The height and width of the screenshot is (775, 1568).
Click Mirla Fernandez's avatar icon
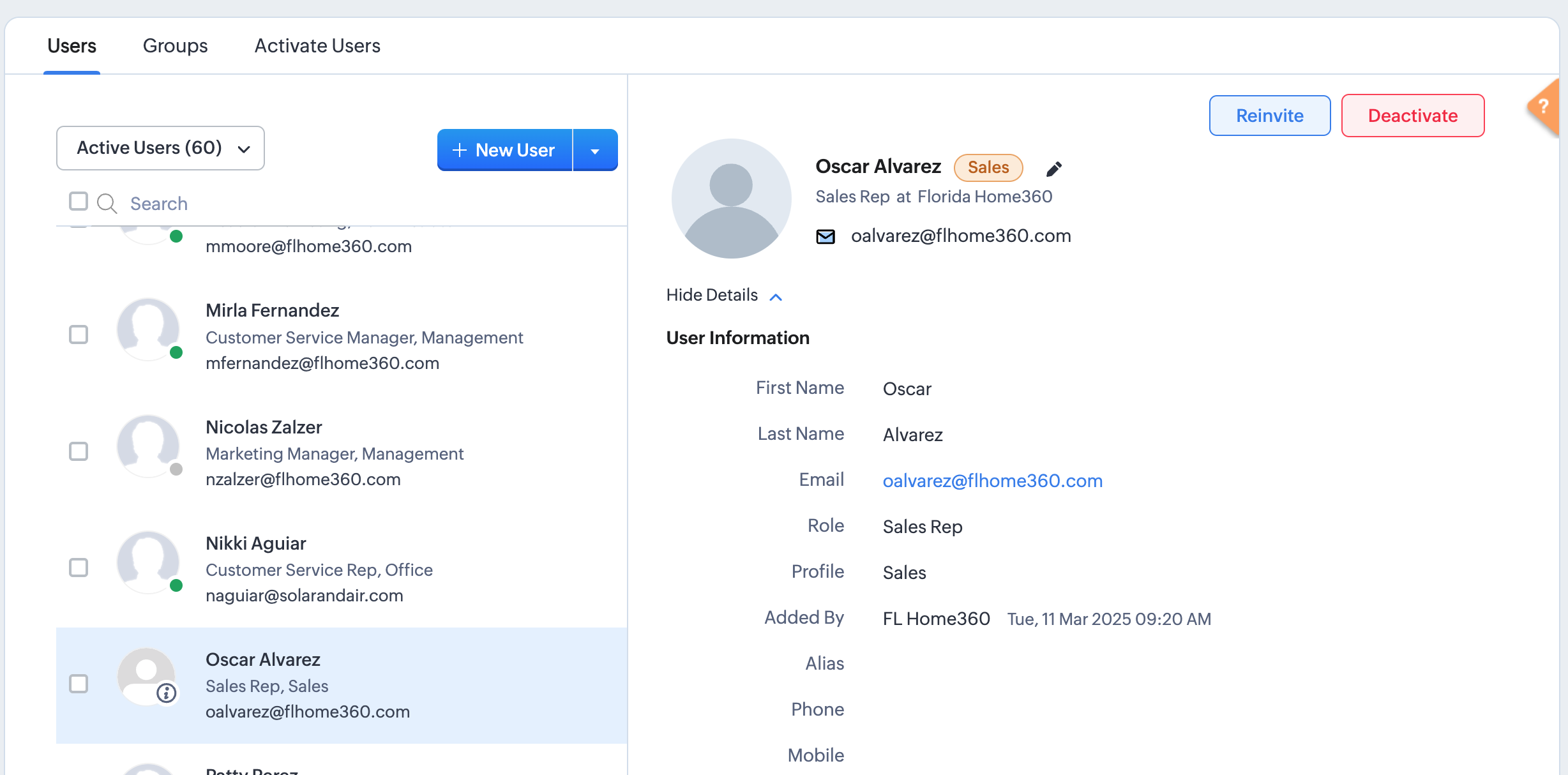point(148,329)
